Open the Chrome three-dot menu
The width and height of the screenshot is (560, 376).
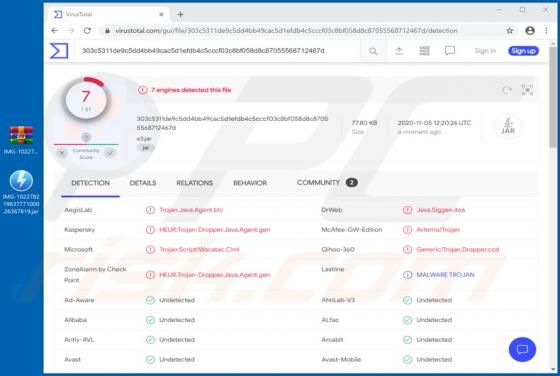(x=546, y=31)
